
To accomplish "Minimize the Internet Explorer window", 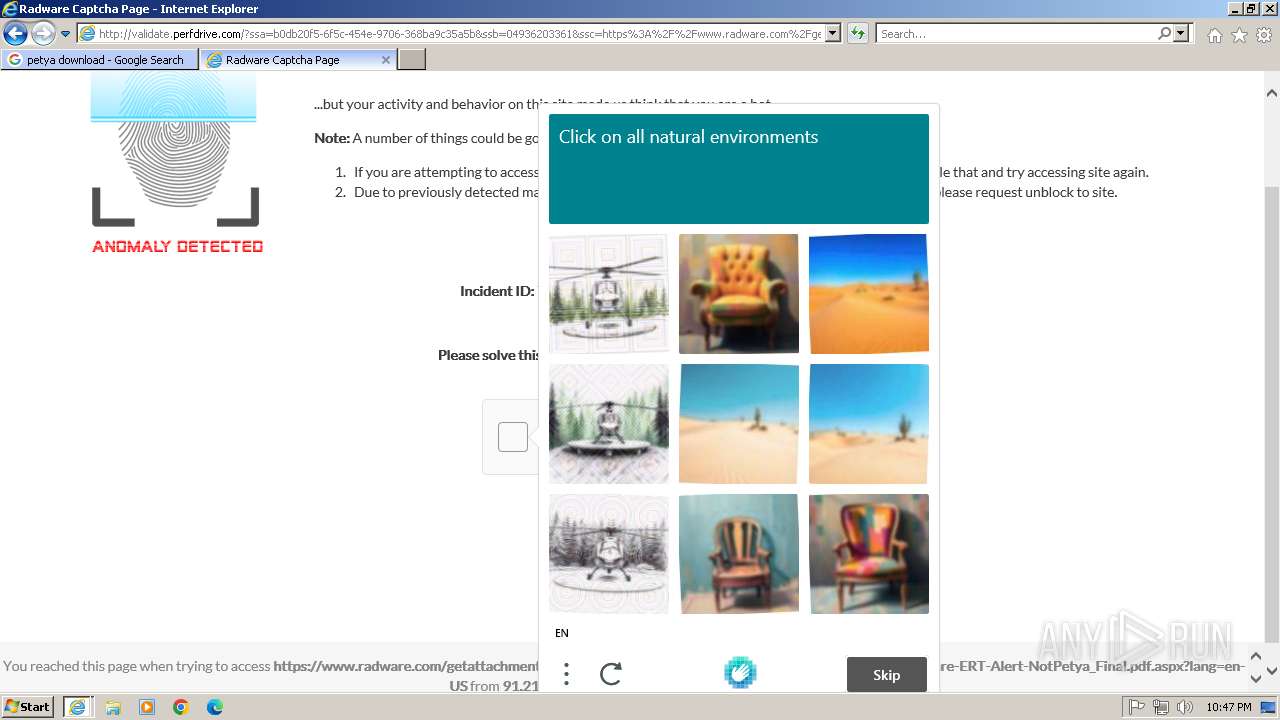I will pyautogui.click(x=1234, y=8).
